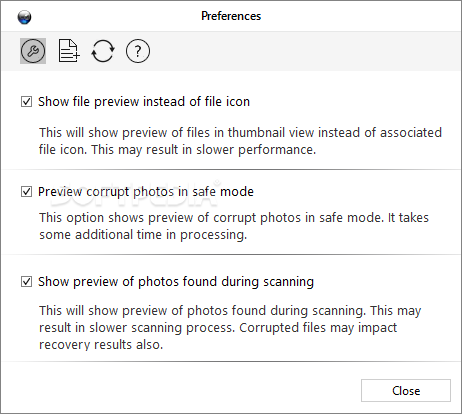
Task: Select the update circular arrows icon
Action: pyautogui.click(x=103, y=51)
